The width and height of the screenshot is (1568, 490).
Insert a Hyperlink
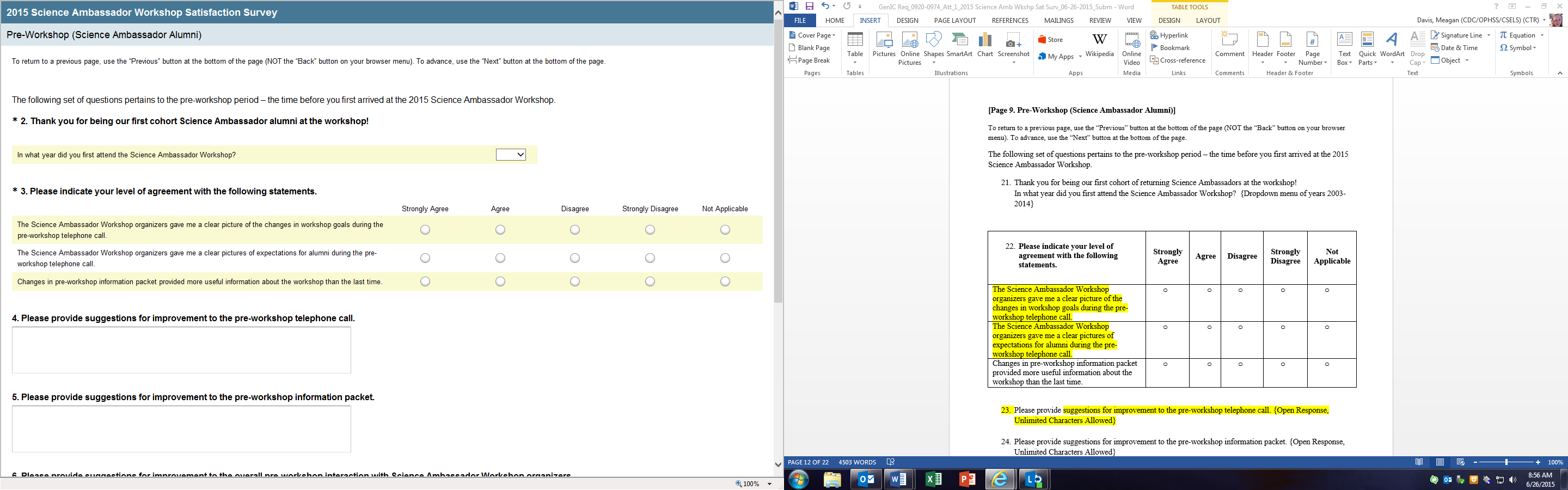pos(1169,35)
